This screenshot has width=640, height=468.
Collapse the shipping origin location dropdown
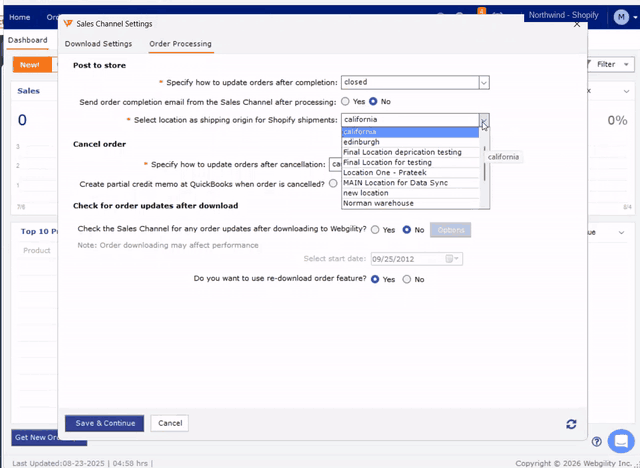484,120
